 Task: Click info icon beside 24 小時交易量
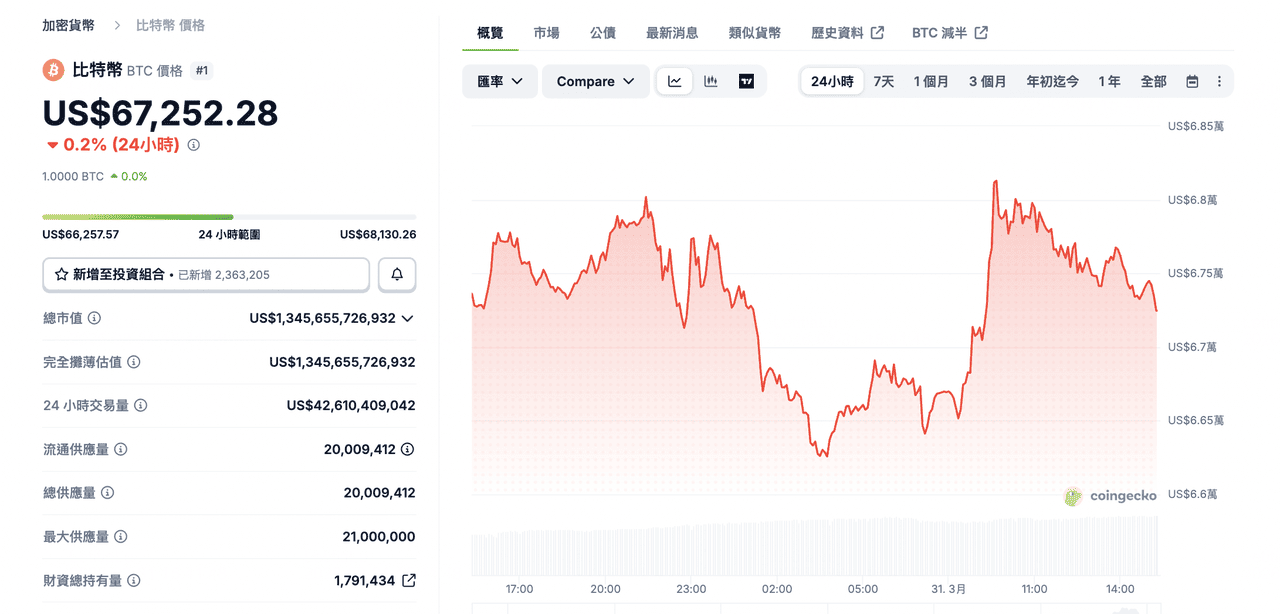[x=141, y=406]
